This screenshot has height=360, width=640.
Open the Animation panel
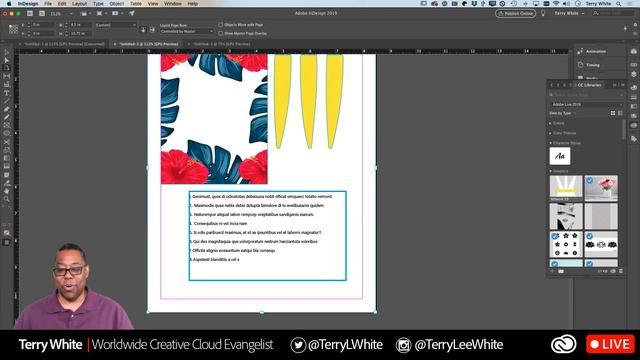pos(596,51)
